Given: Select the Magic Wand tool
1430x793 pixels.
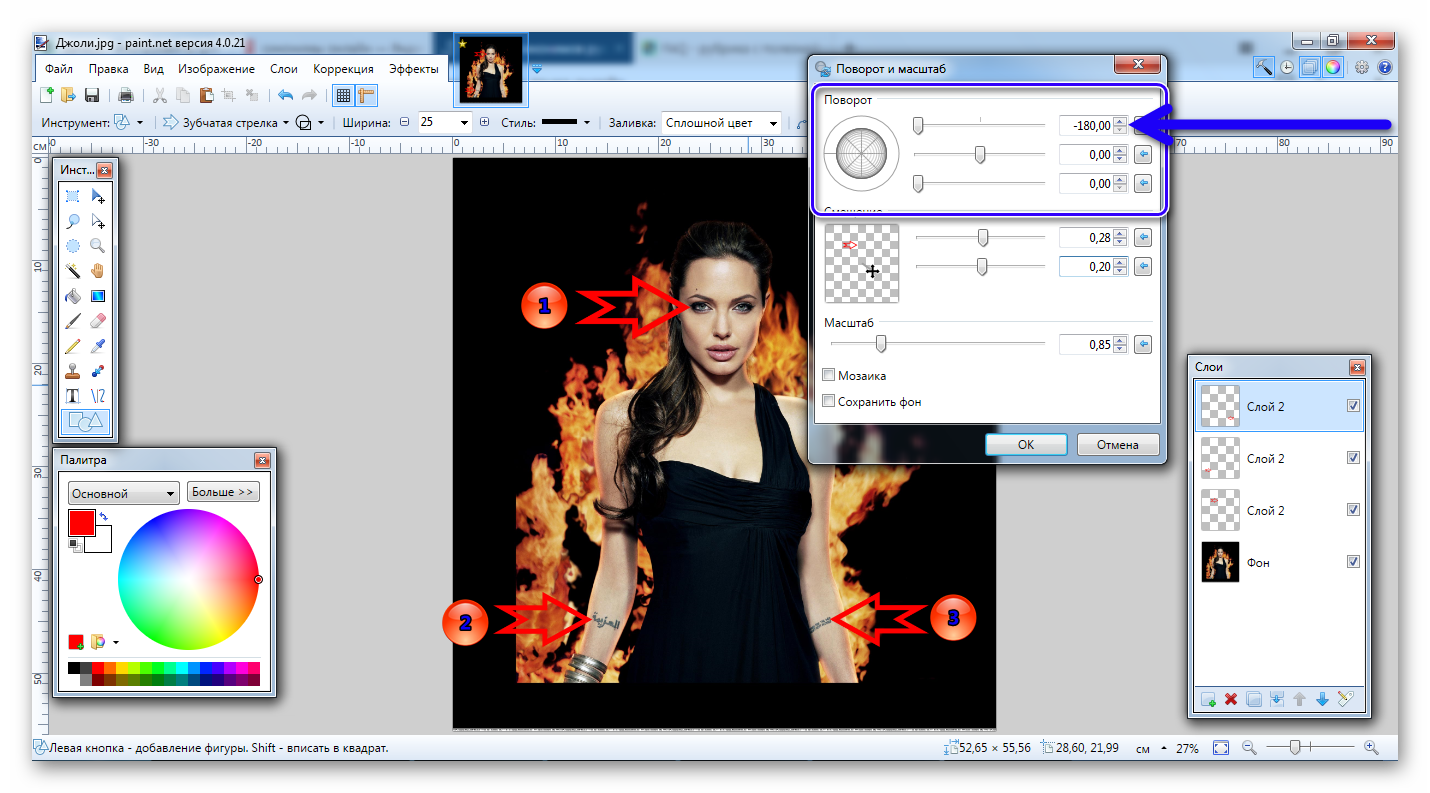Looking at the screenshot, I should [x=73, y=270].
